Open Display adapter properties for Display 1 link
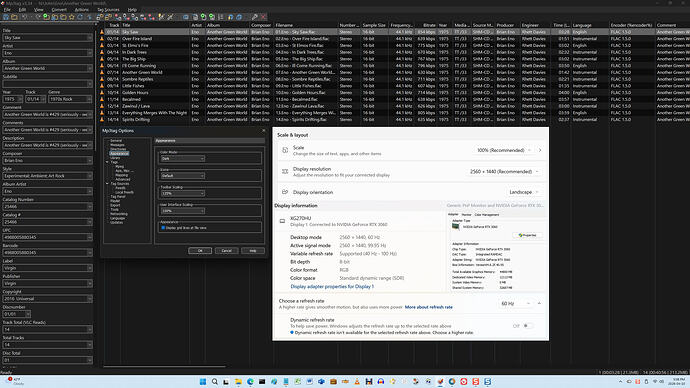Screen dimensions: 690x388 pos(332,286)
